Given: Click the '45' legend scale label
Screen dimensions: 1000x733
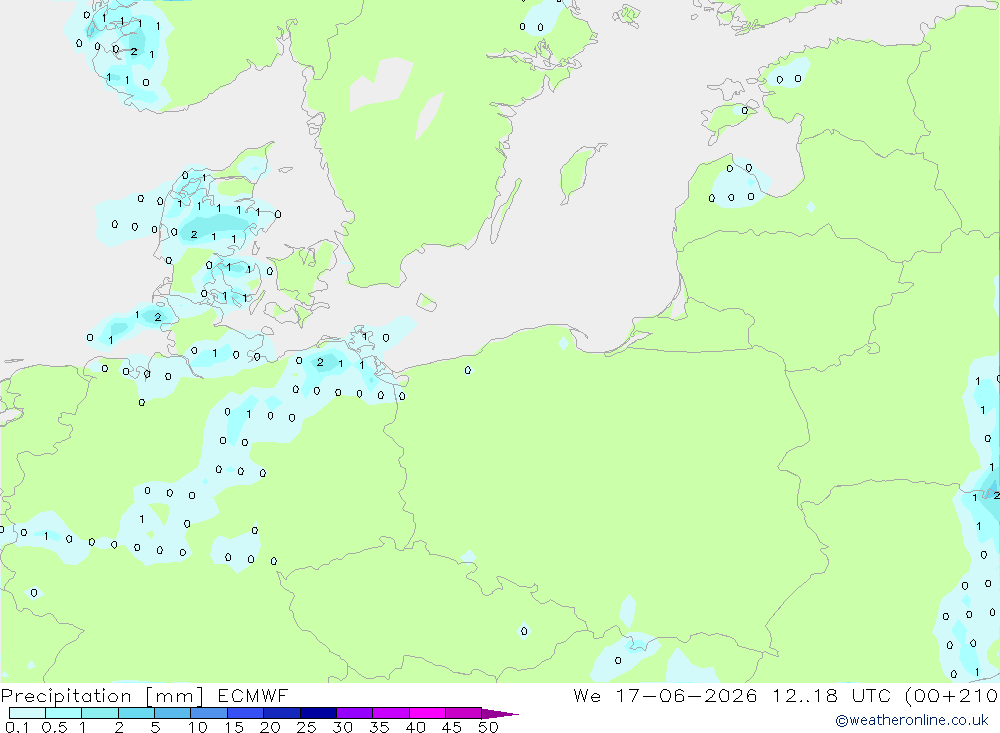Looking at the screenshot, I should tap(452, 727).
